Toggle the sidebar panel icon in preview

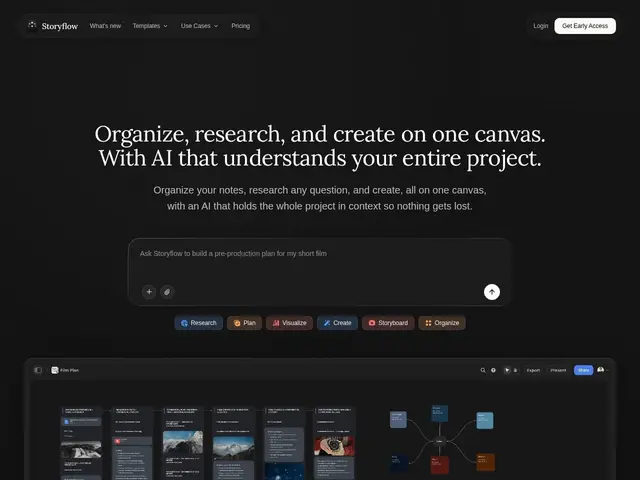[x=38, y=370]
